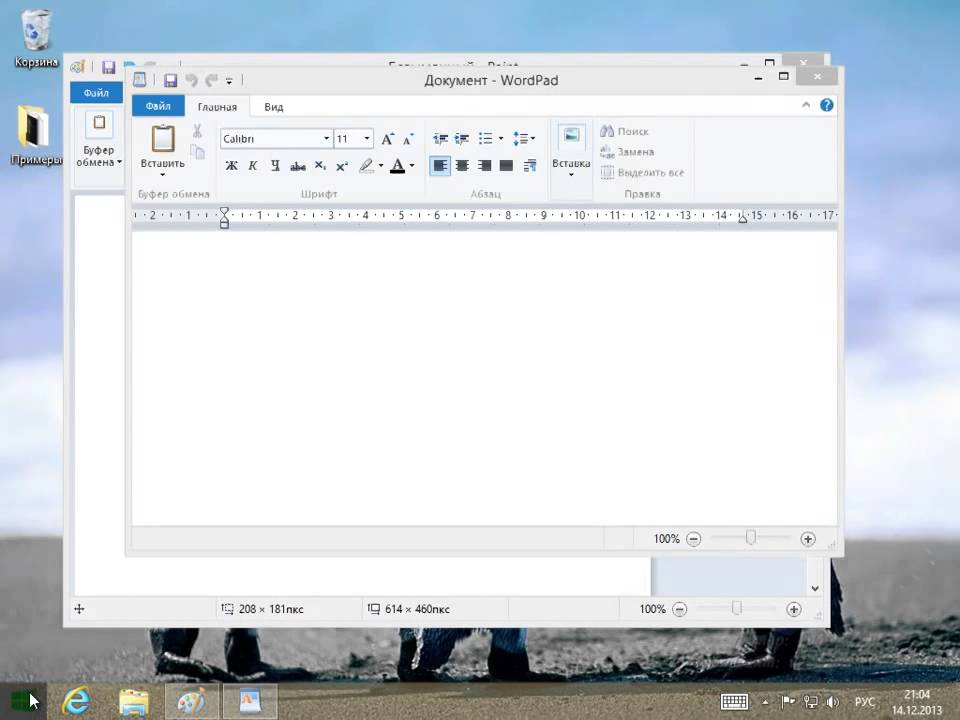This screenshot has height=720, width=960.
Task: Zoom in with WordPad plus button
Action: [808, 539]
